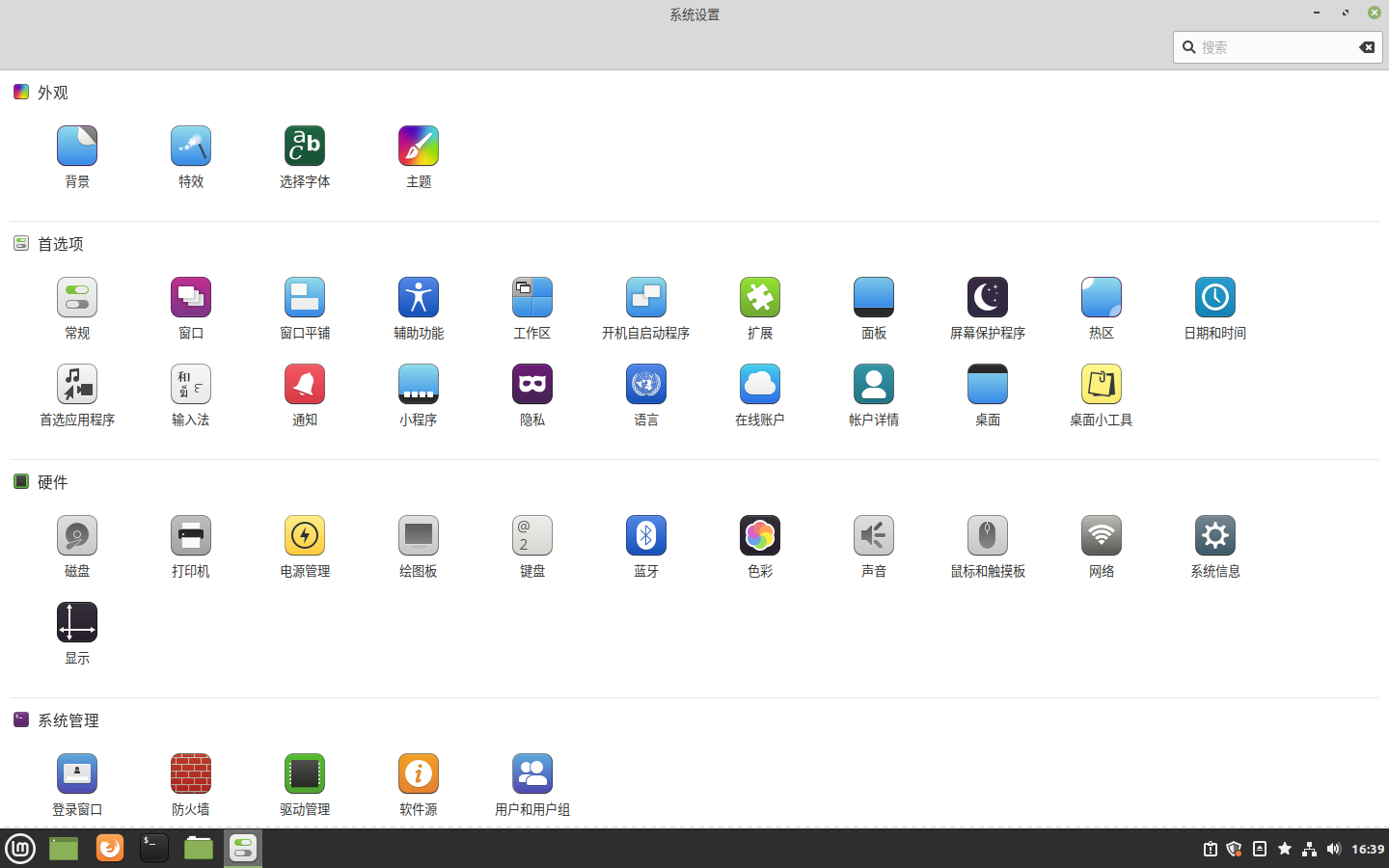Open 色彩 color settings
The width and height of the screenshot is (1389, 868).
[x=760, y=547]
